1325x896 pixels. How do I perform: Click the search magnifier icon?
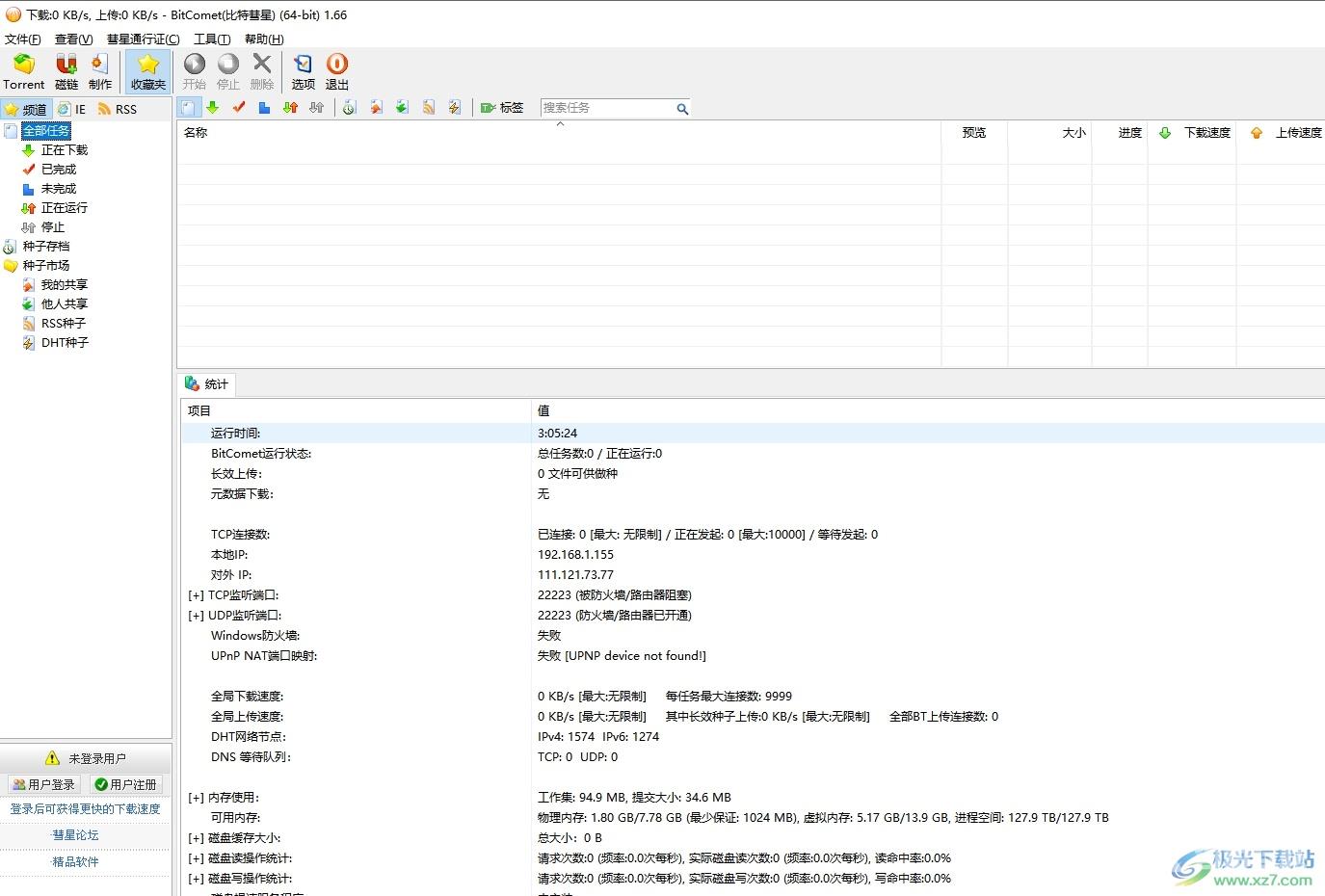pos(682,109)
